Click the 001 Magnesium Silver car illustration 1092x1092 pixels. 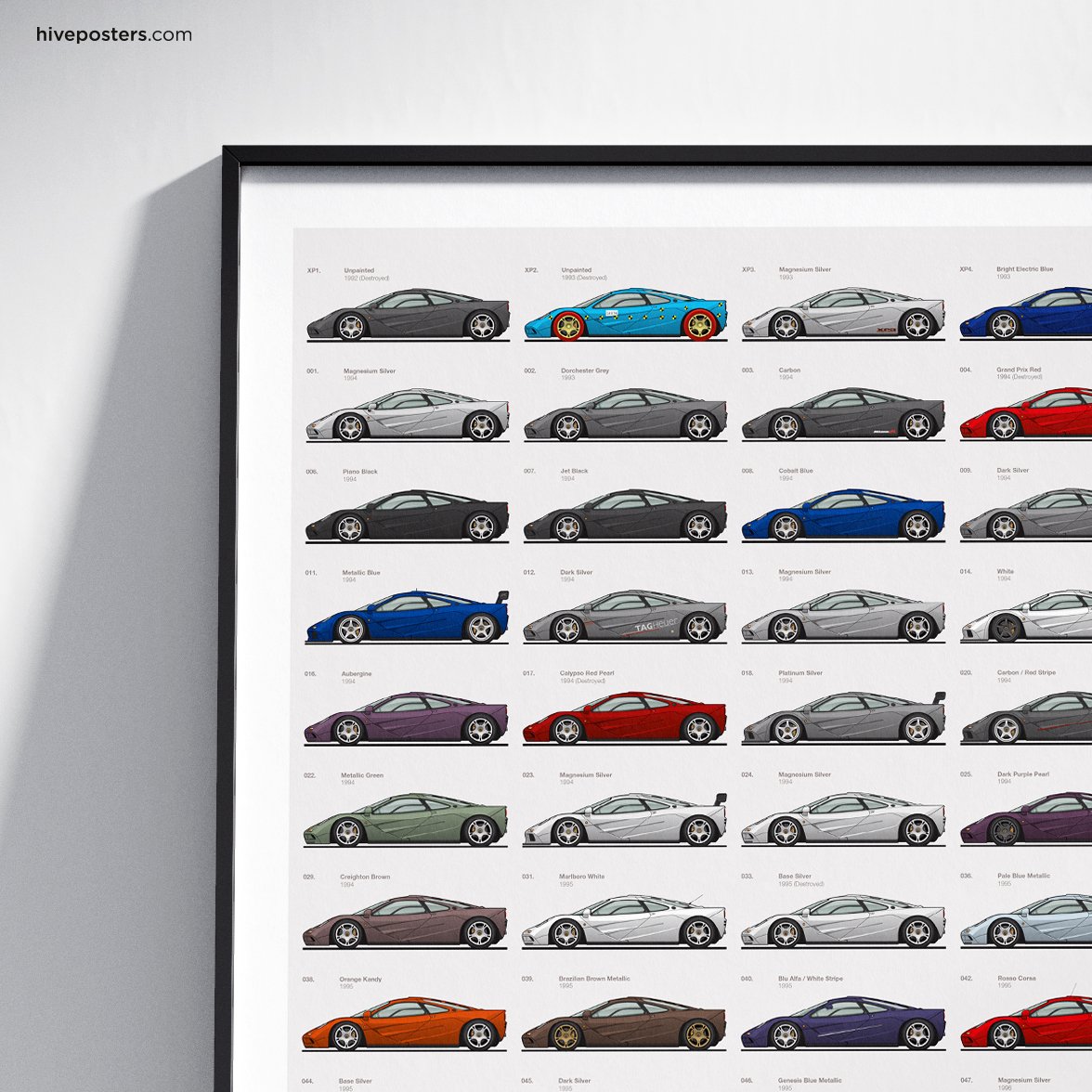point(408,415)
